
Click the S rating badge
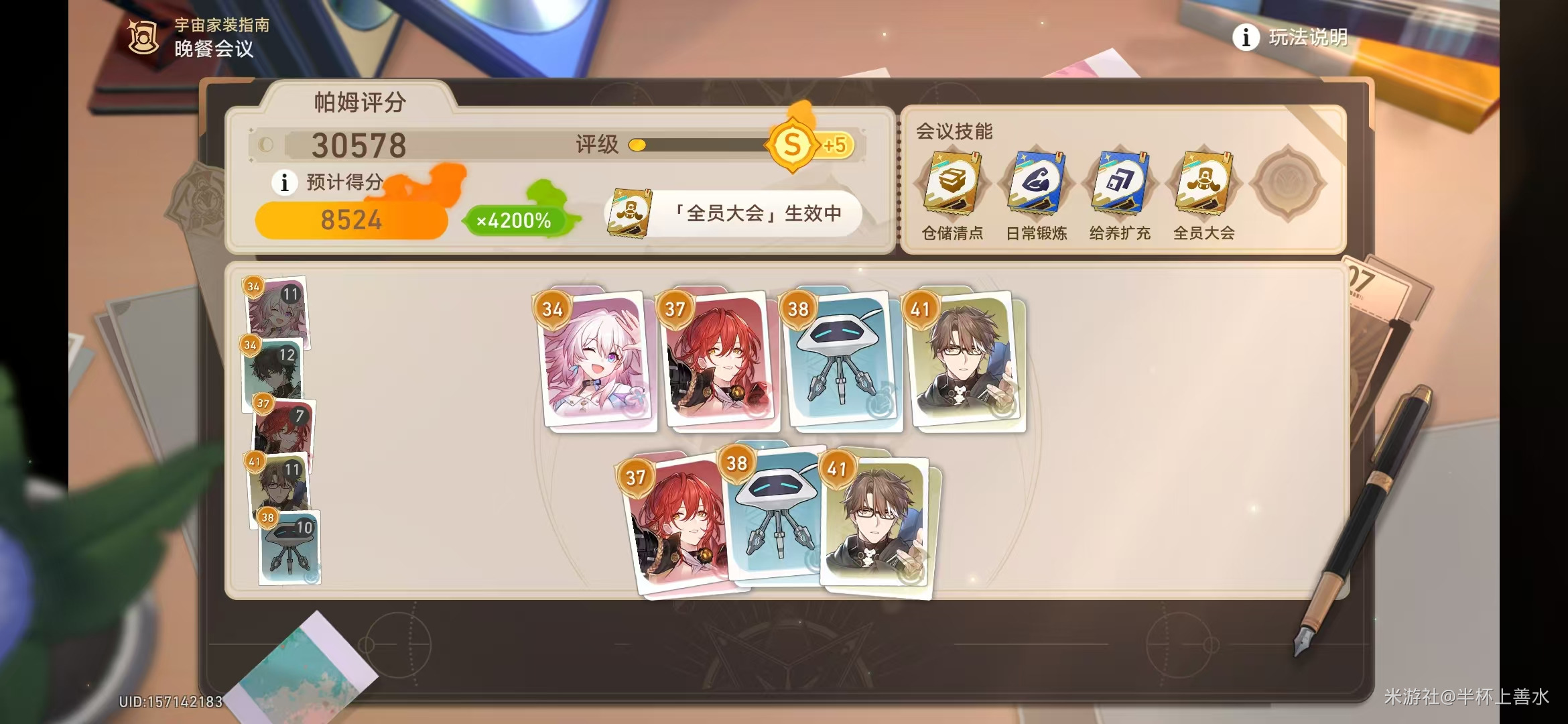(x=792, y=145)
